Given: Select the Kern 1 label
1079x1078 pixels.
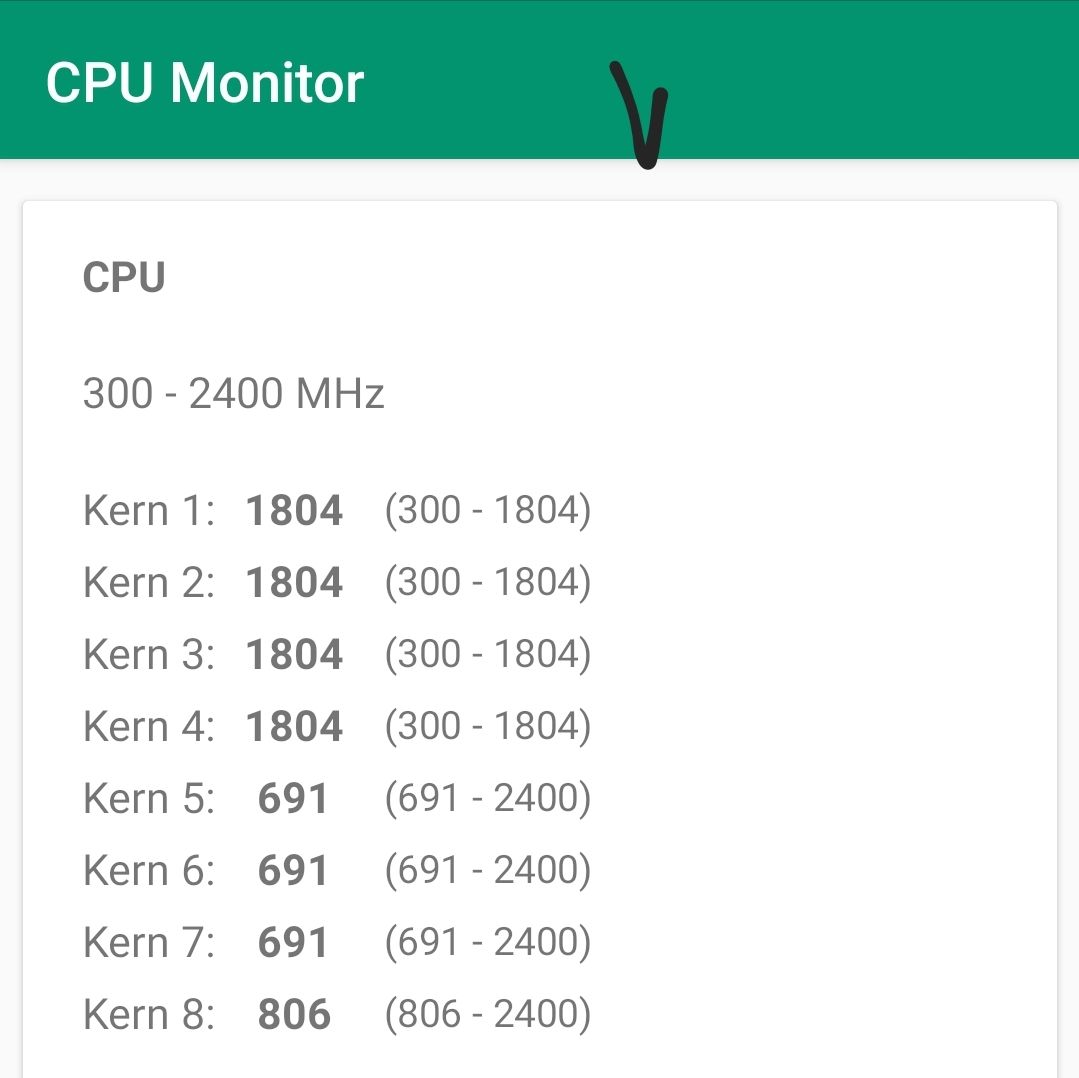Looking at the screenshot, I should click(149, 511).
